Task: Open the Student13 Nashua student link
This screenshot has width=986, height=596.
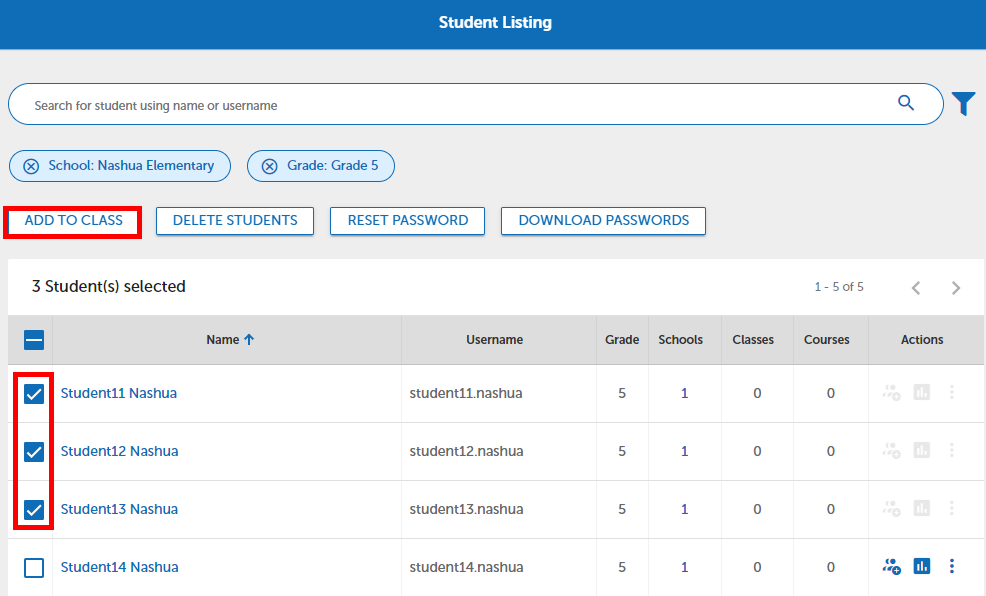Action: click(119, 509)
